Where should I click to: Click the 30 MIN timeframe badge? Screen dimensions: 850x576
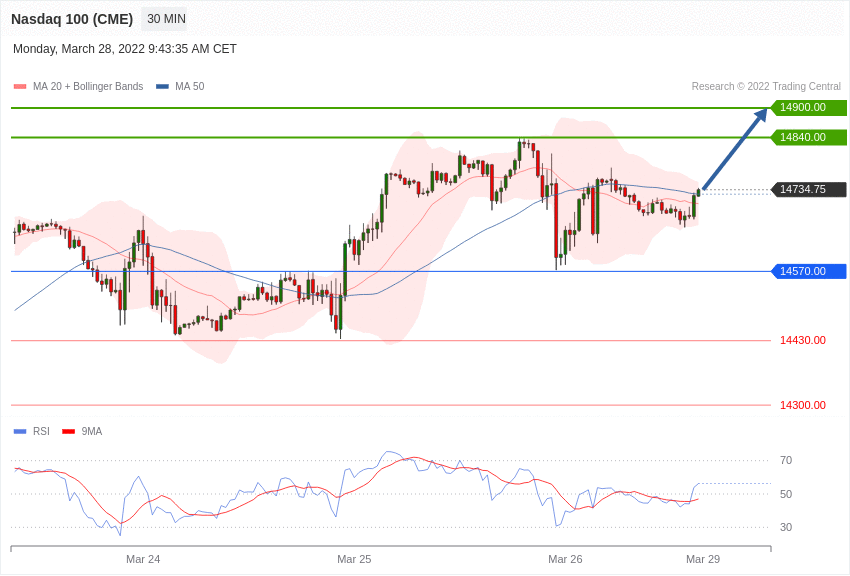click(x=166, y=19)
